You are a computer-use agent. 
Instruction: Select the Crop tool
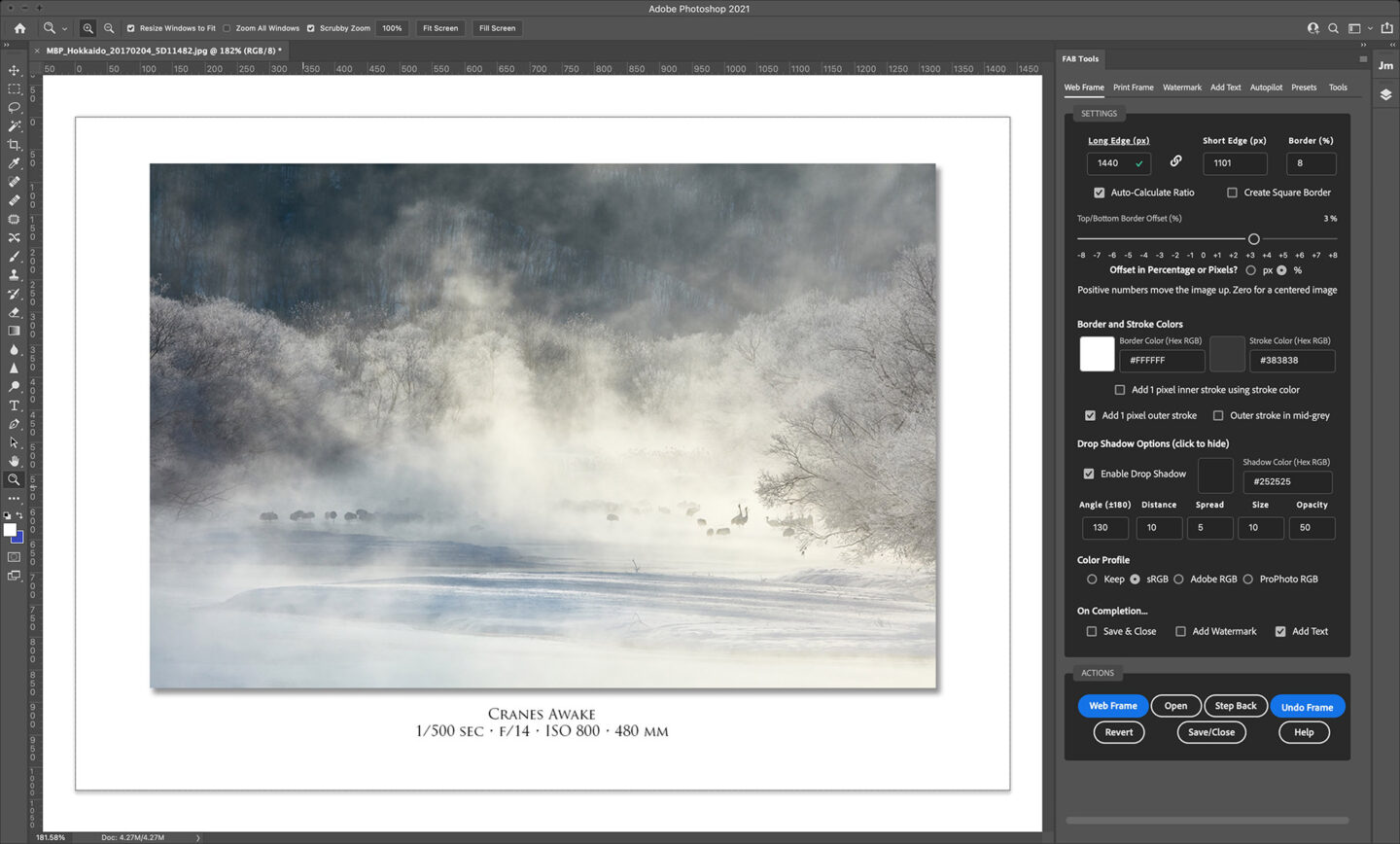(x=14, y=145)
